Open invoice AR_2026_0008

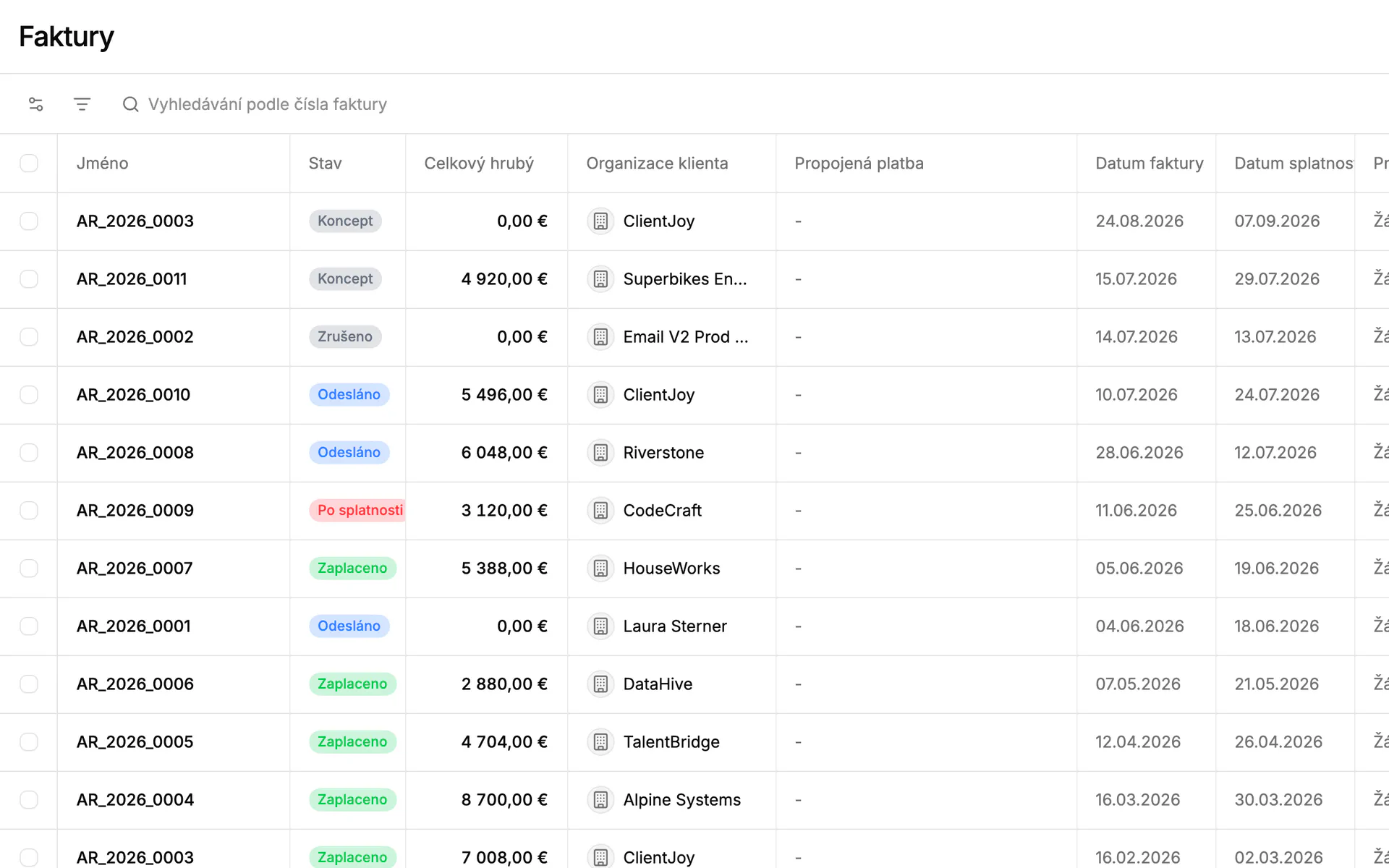pyautogui.click(x=135, y=453)
